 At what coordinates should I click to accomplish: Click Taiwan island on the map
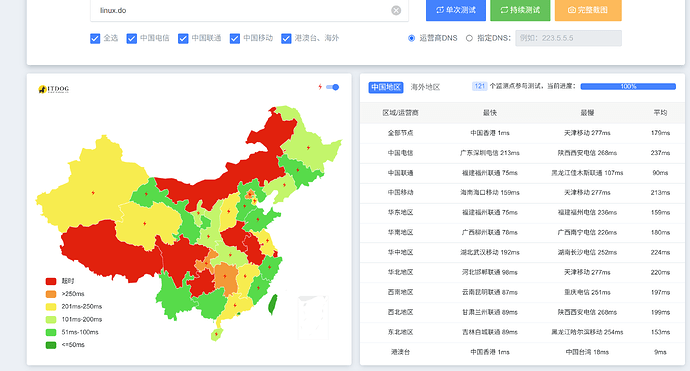point(273,305)
